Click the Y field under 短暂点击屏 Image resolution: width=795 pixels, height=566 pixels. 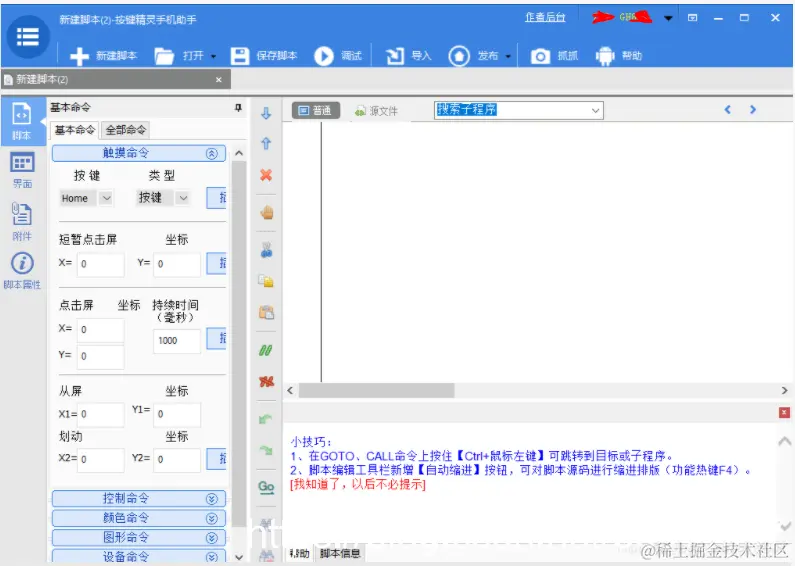coord(177,264)
